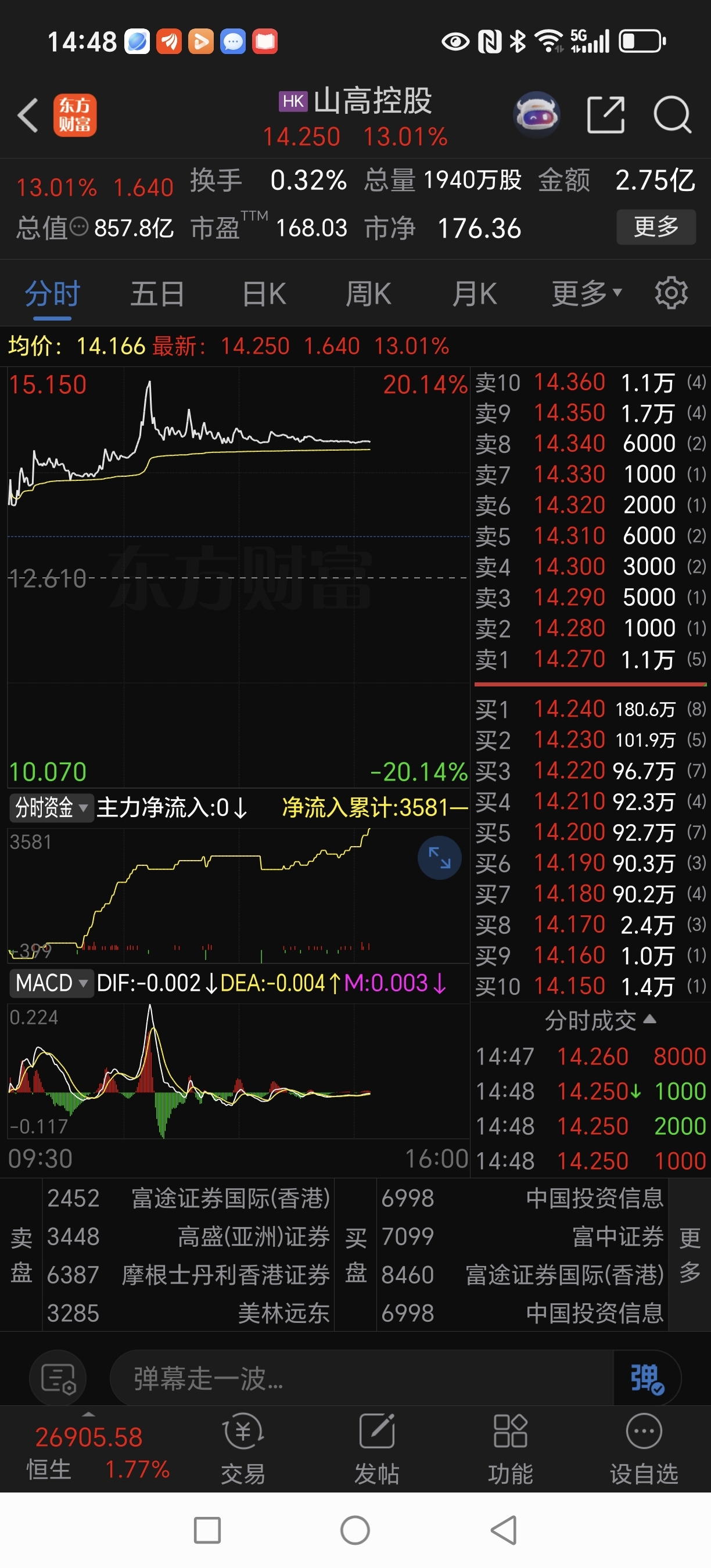Viewport: 711px width, 1568px height.
Task: Open the 分时资金 indicator dropdown
Action: (x=51, y=808)
